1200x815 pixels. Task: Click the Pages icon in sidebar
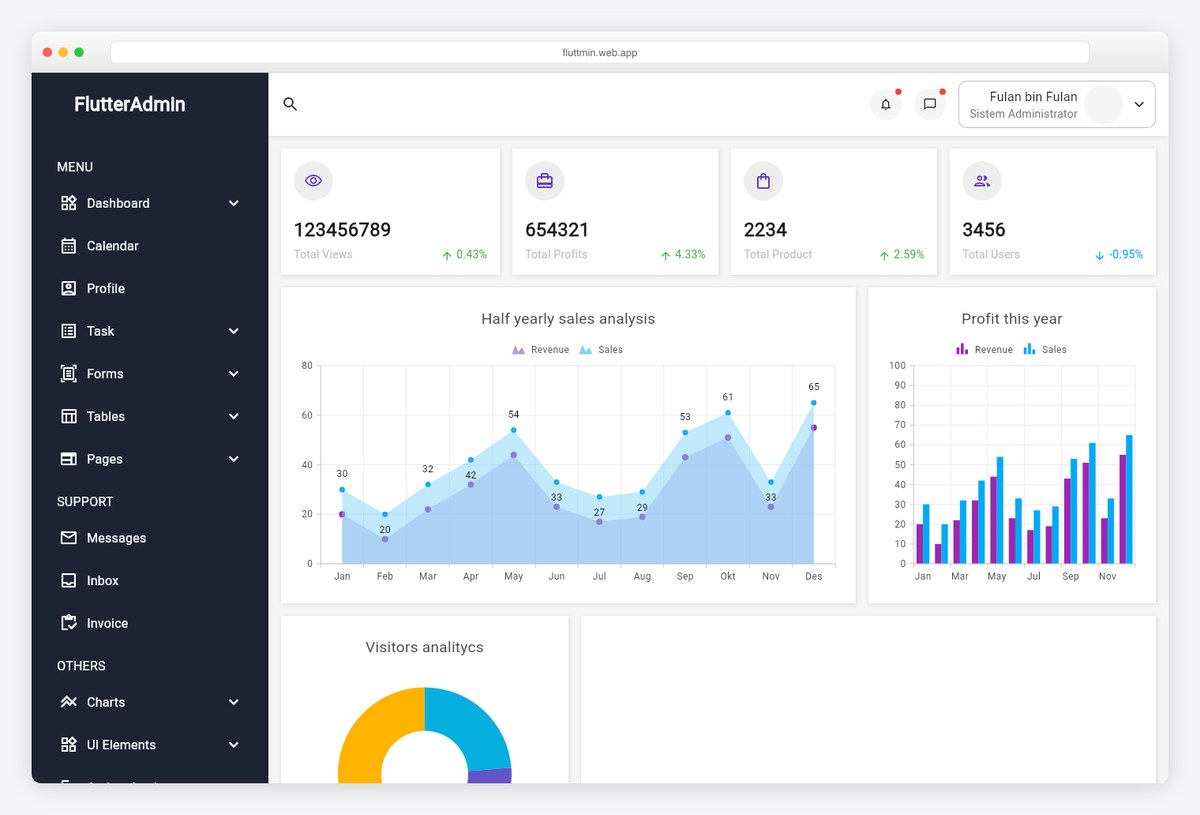(69, 459)
